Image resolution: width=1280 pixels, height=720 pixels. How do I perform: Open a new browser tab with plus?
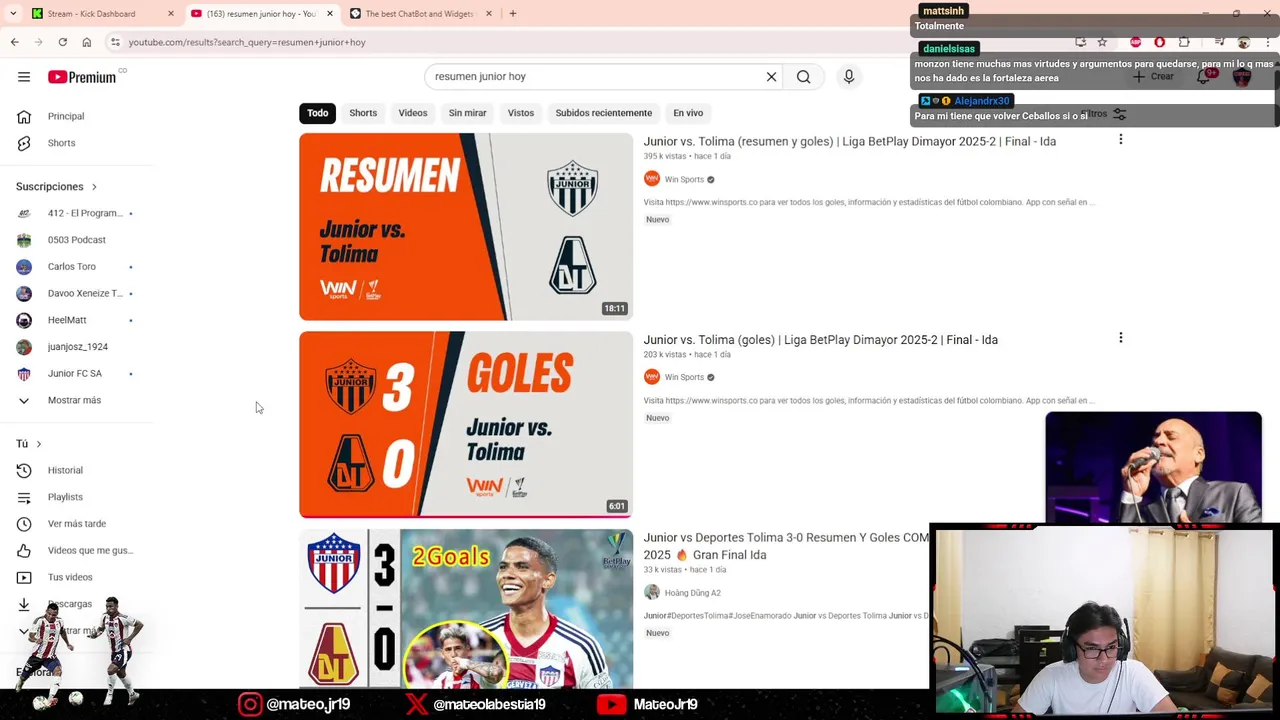pos(512,14)
